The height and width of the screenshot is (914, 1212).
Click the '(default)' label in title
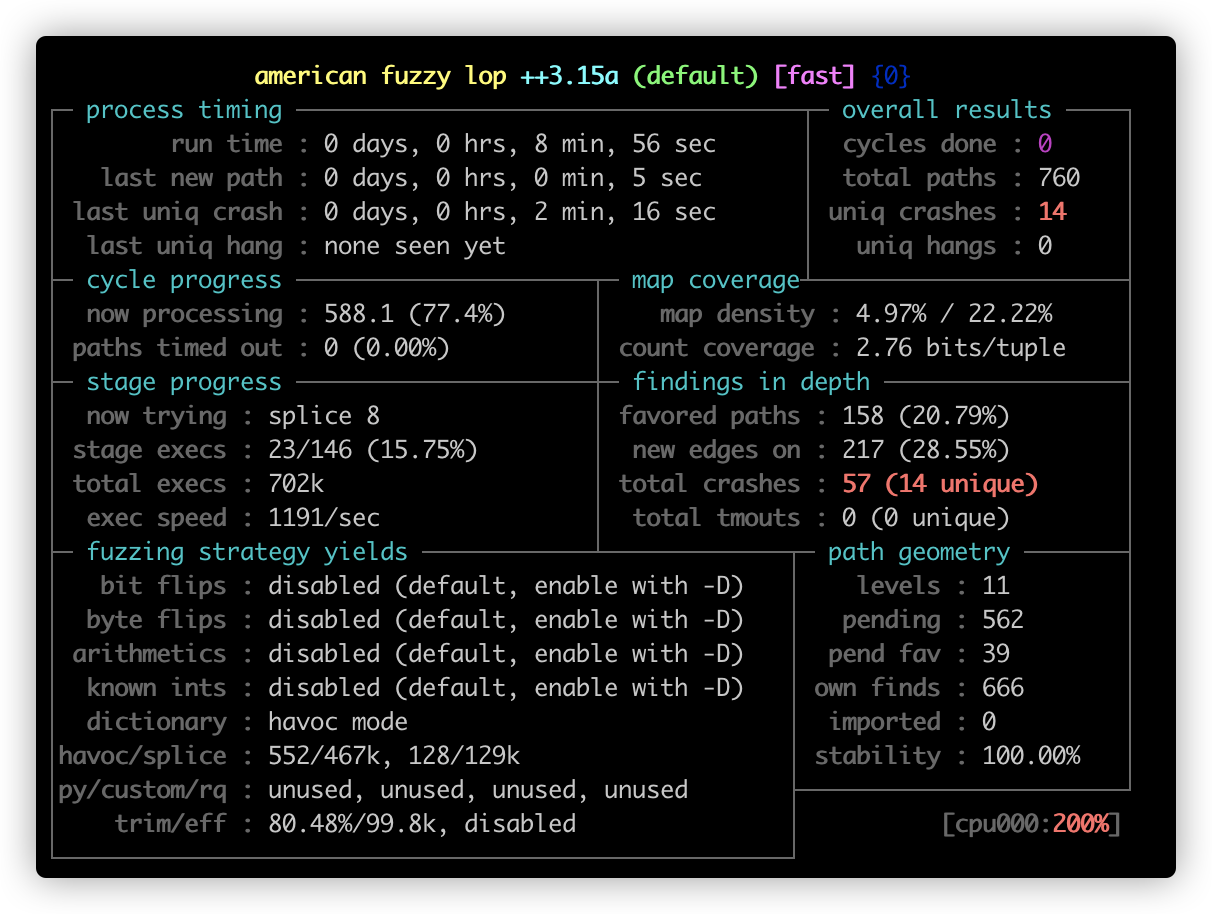pyautogui.click(x=697, y=77)
